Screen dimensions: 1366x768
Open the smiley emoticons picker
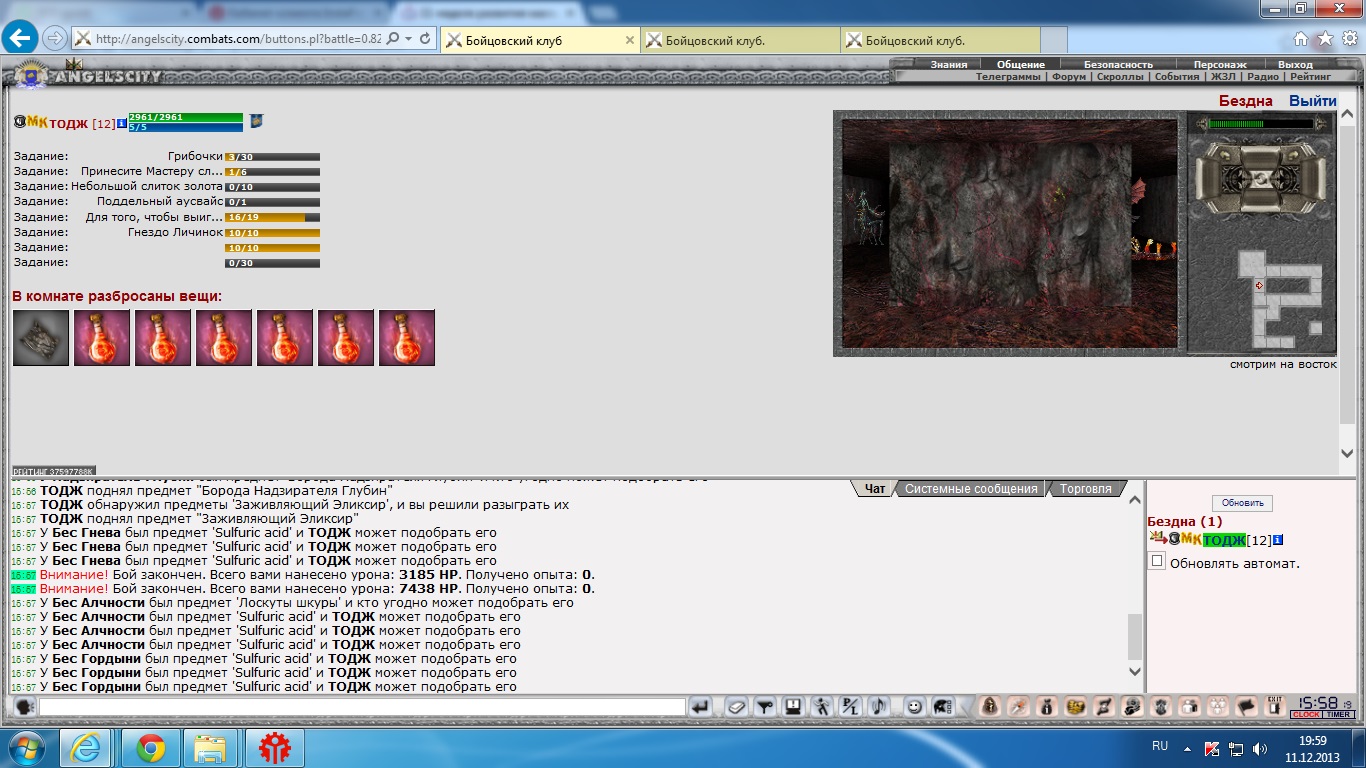[x=914, y=707]
